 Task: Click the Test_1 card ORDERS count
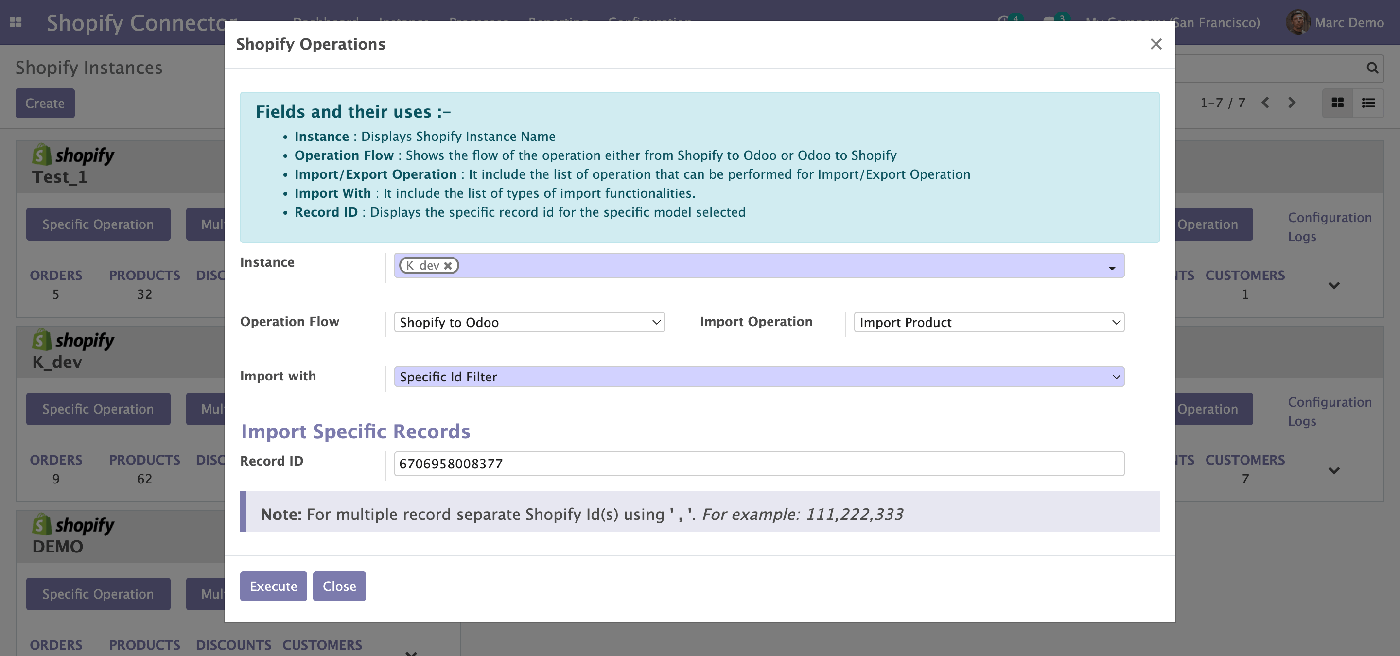[56, 294]
